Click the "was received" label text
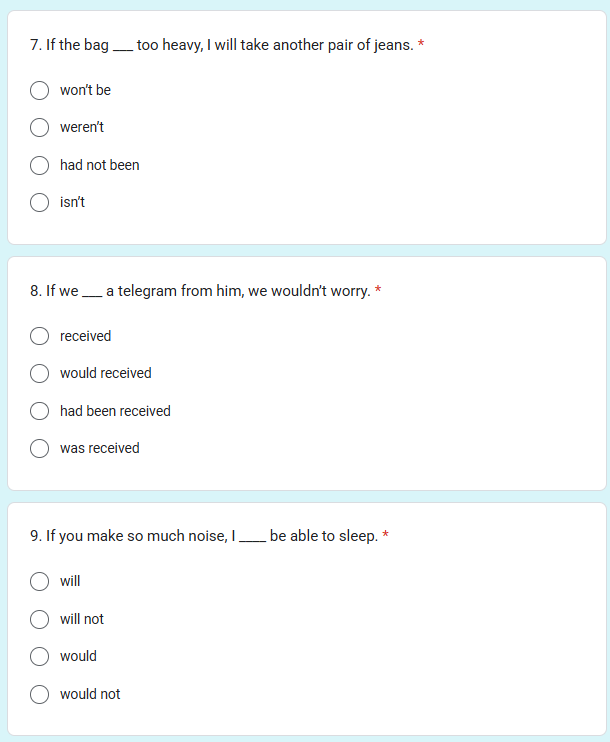The width and height of the screenshot is (610, 742). click(100, 448)
